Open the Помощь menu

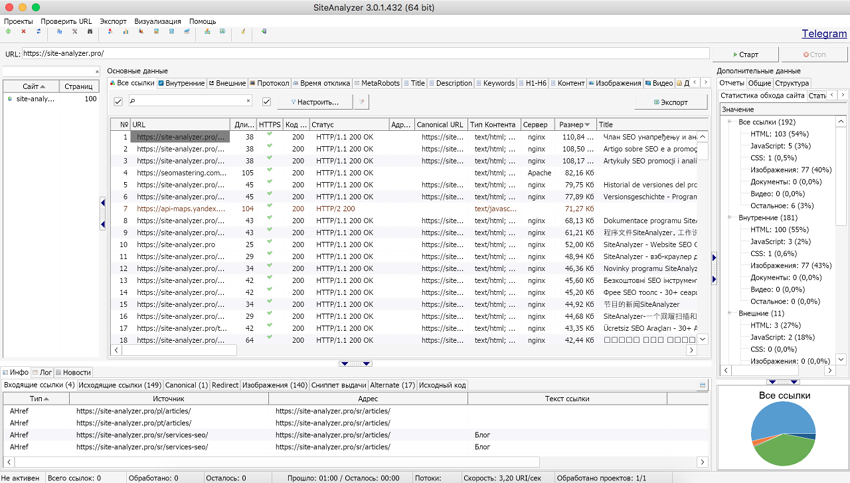point(202,21)
